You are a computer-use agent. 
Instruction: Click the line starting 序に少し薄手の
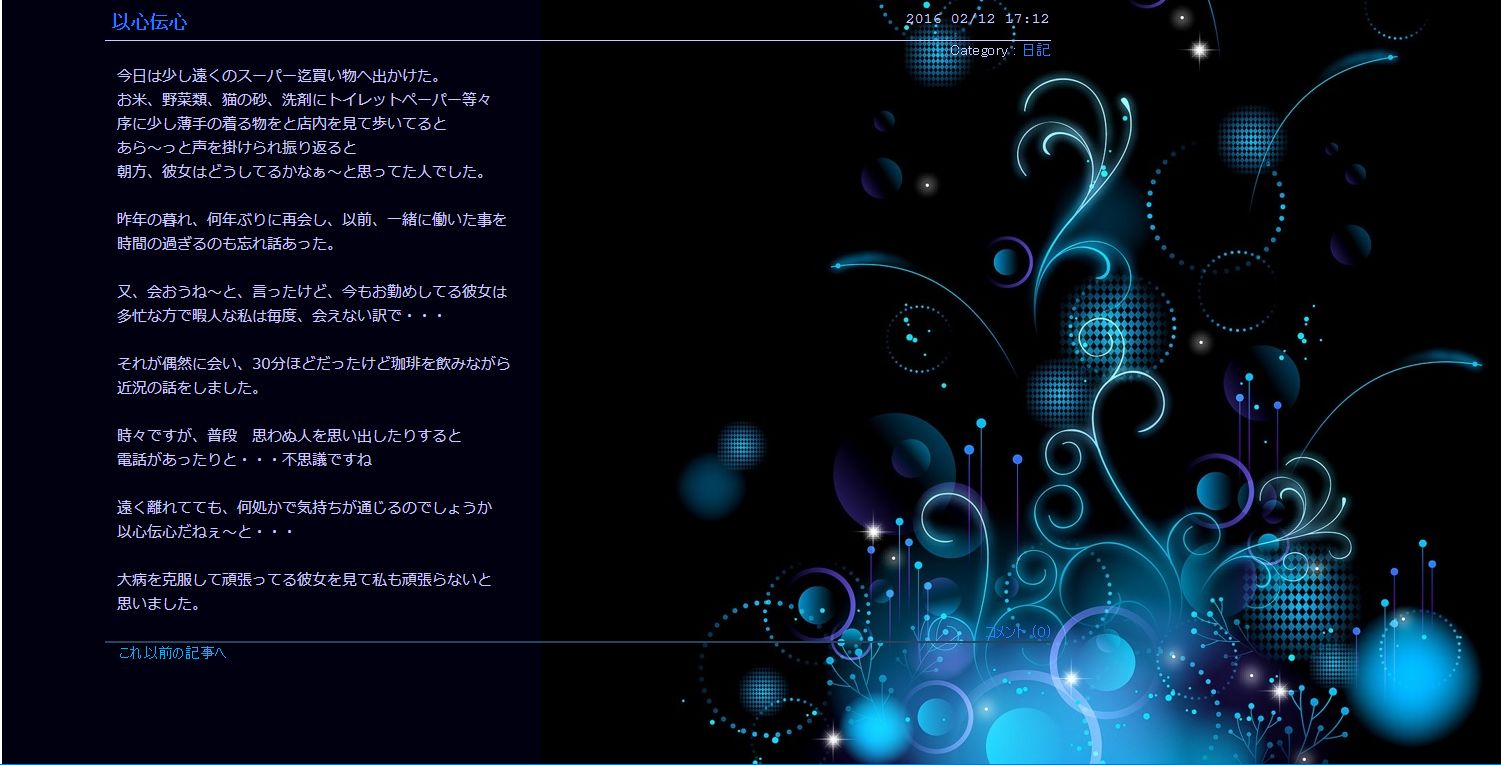click(281, 124)
